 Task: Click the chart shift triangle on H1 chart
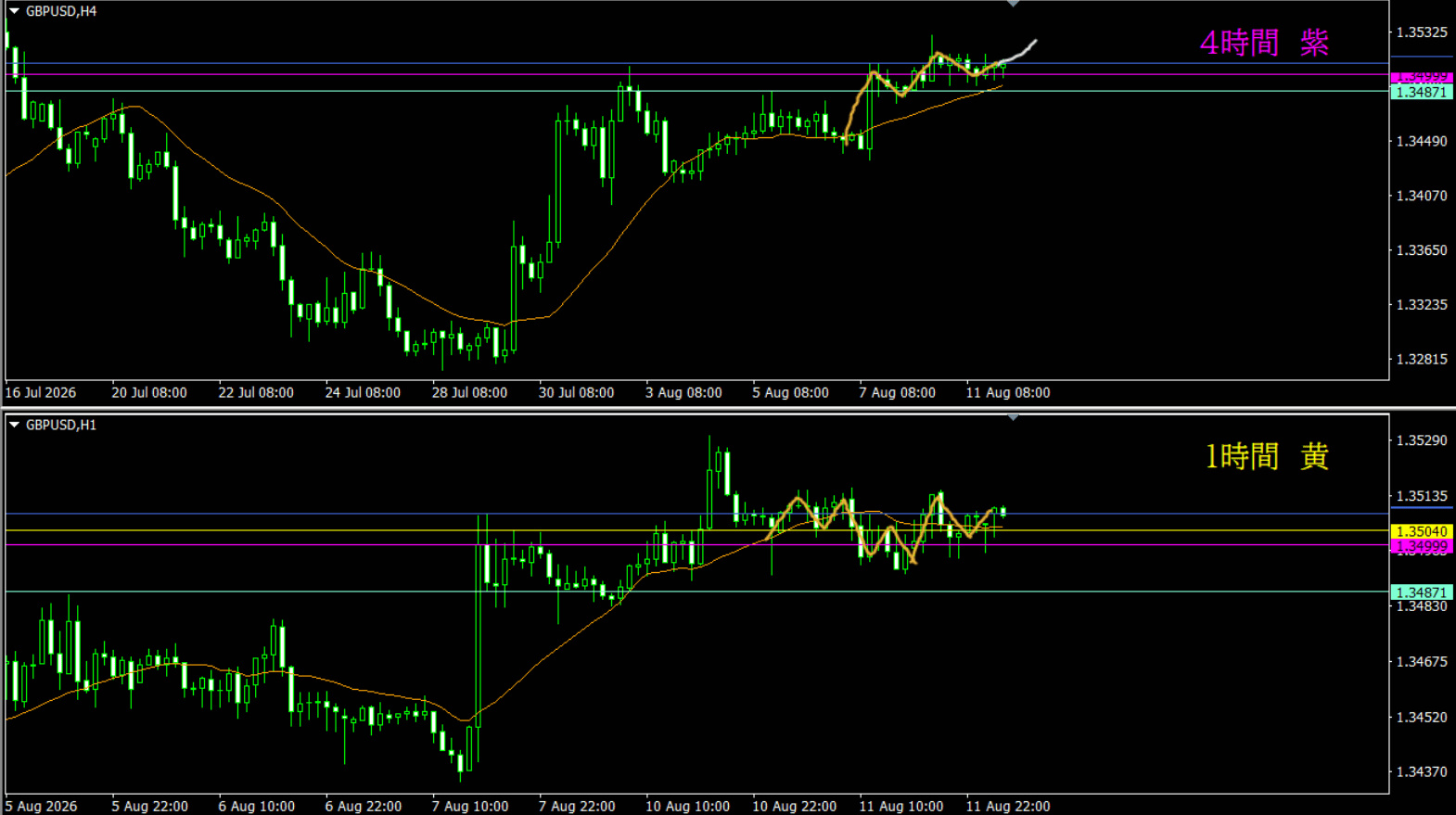click(1013, 417)
